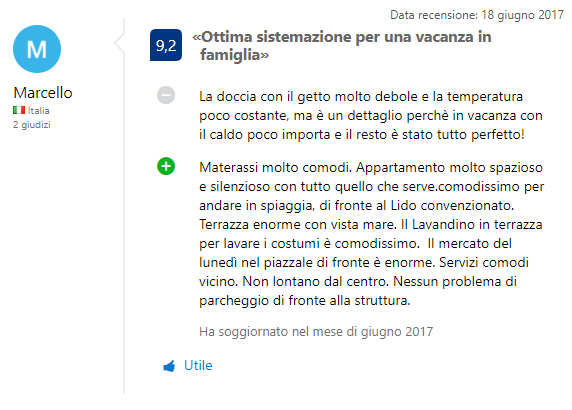Click the vertical divider beside reviewer info

(x=124, y=206)
